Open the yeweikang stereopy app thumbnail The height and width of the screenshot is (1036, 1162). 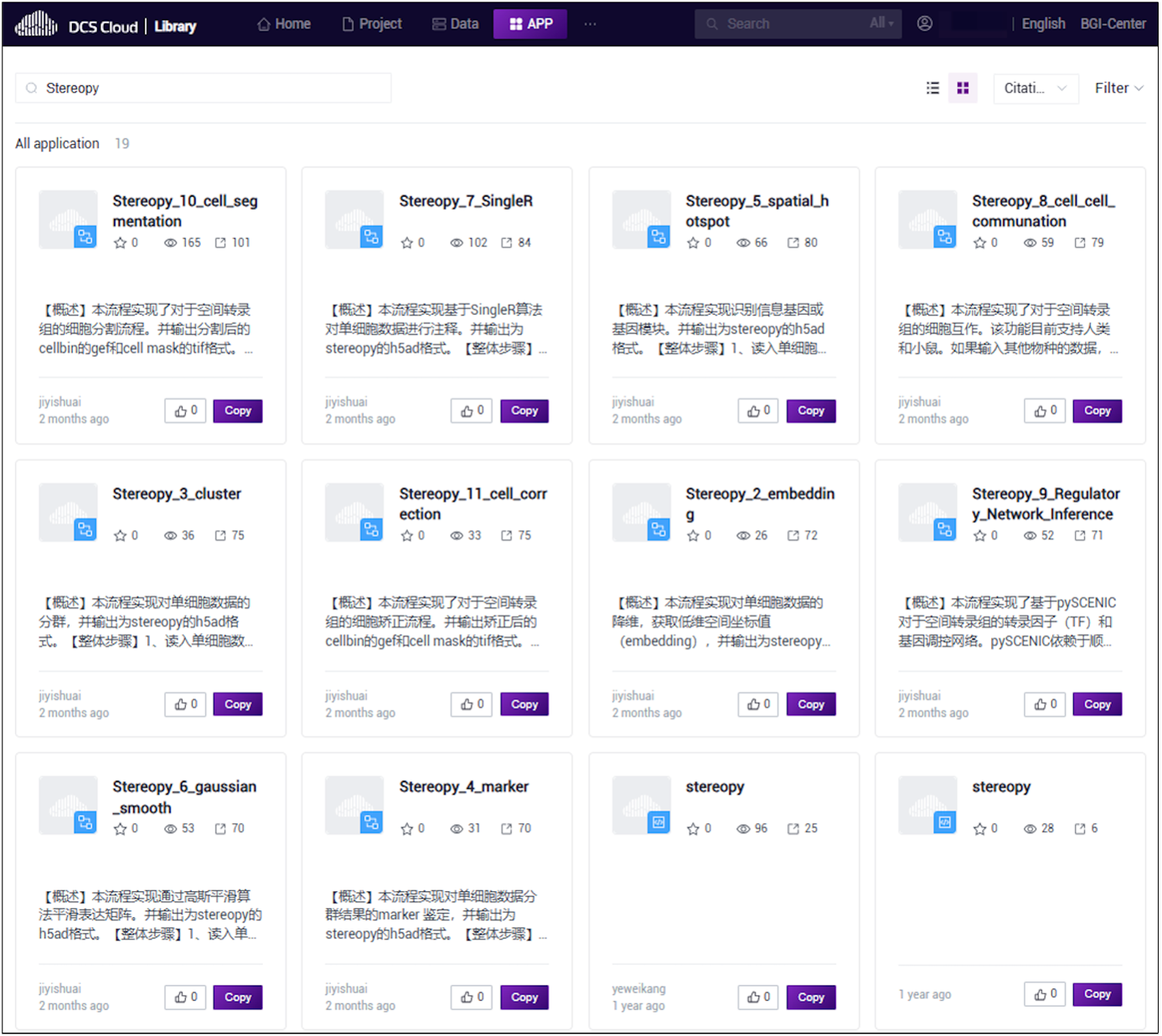642,806
